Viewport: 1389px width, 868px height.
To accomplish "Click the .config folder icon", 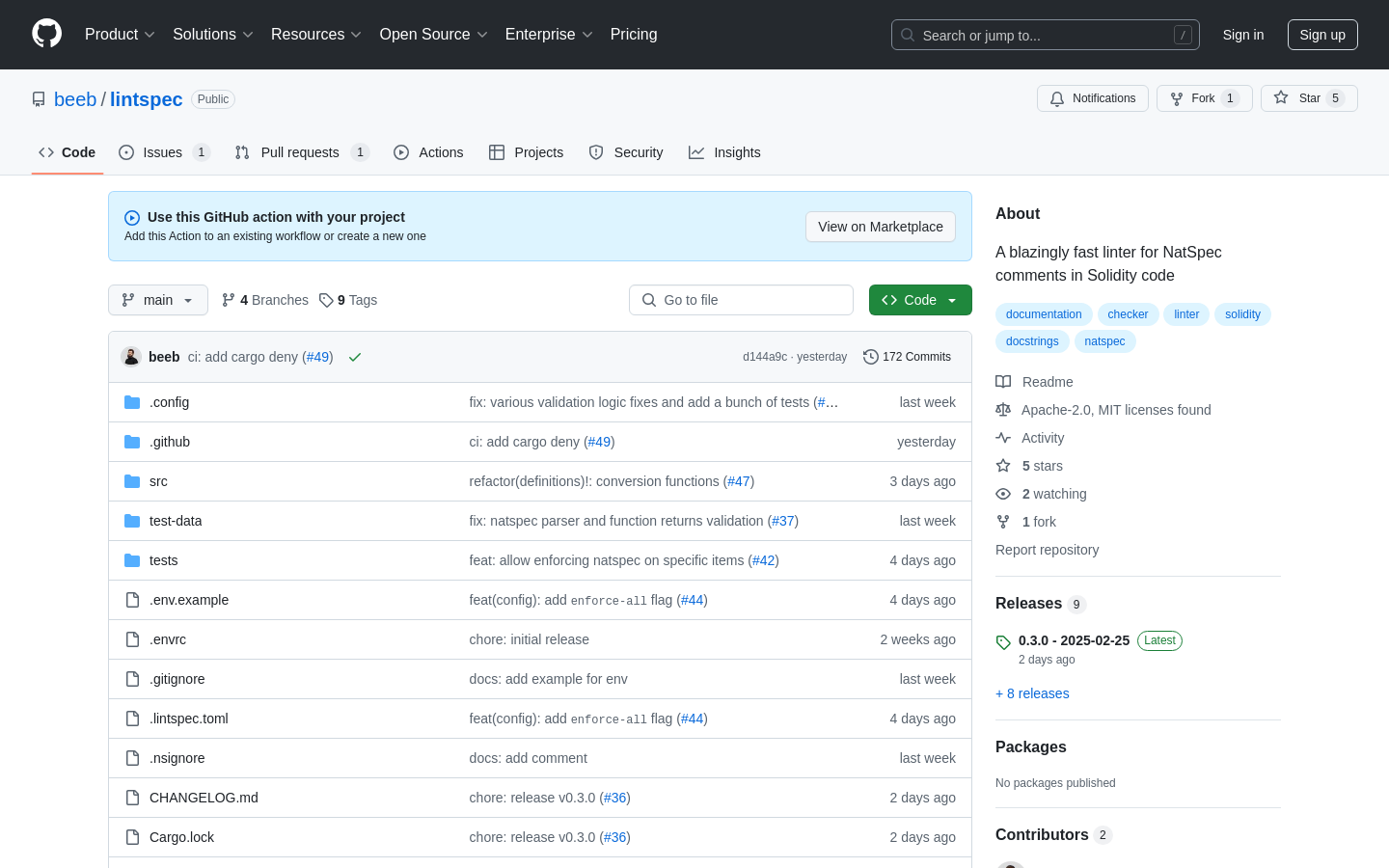I will 132,402.
